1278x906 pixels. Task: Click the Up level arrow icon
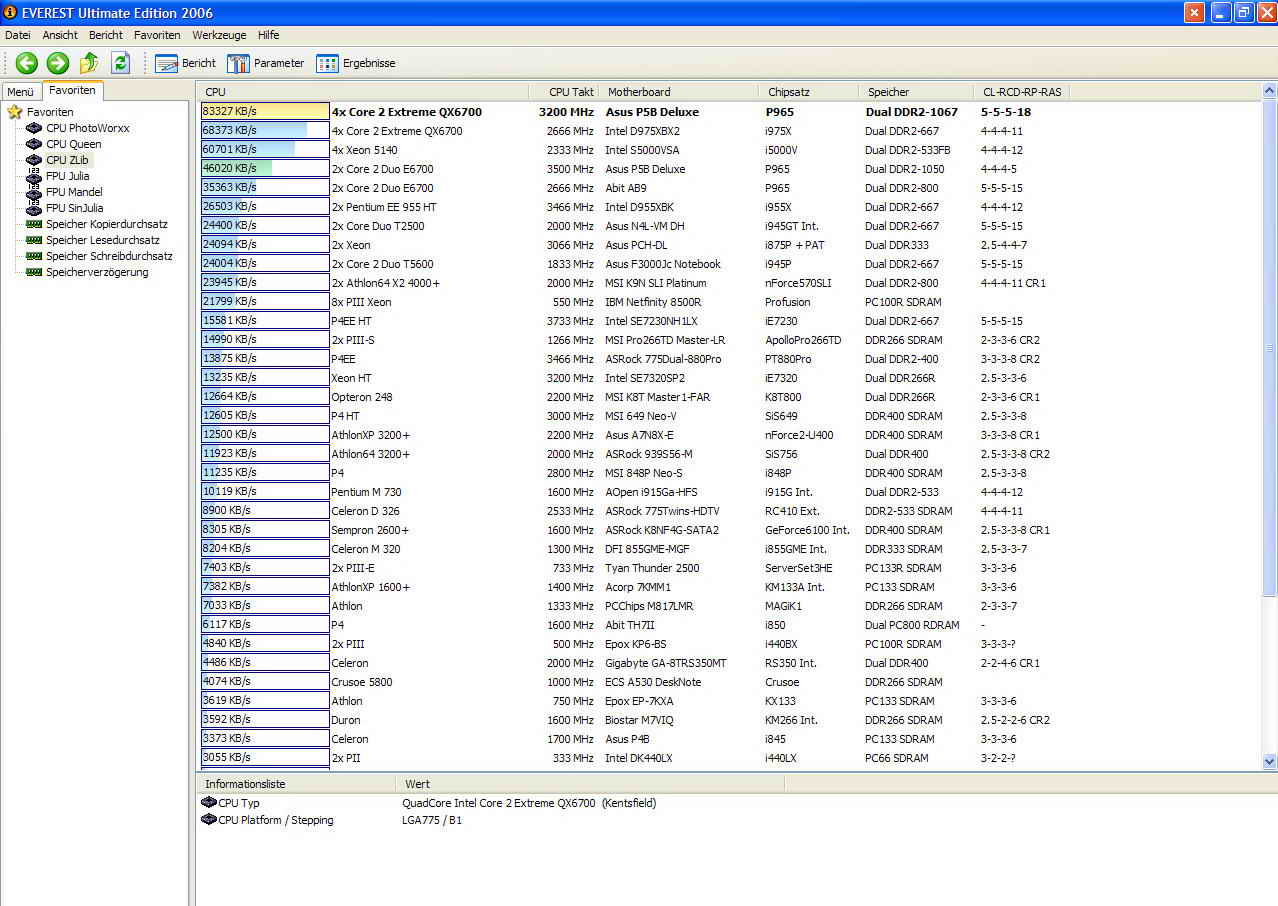pyautogui.click(x=89, y=63)
